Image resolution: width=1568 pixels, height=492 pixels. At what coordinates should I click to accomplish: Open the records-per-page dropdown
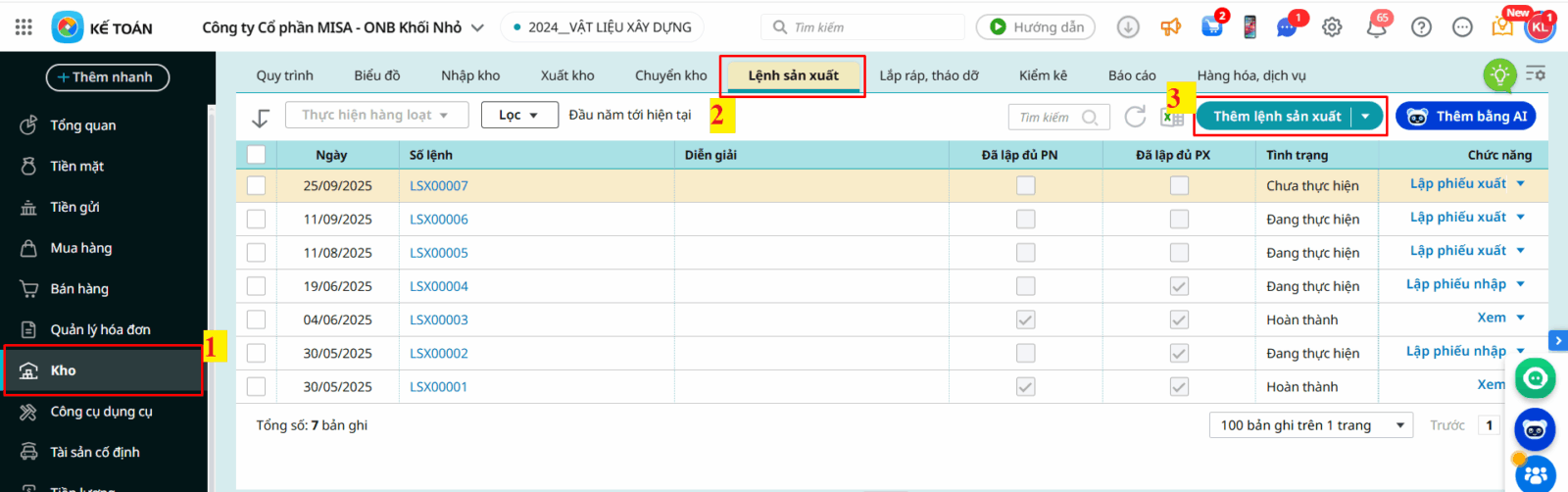[x=1311, y=425]
